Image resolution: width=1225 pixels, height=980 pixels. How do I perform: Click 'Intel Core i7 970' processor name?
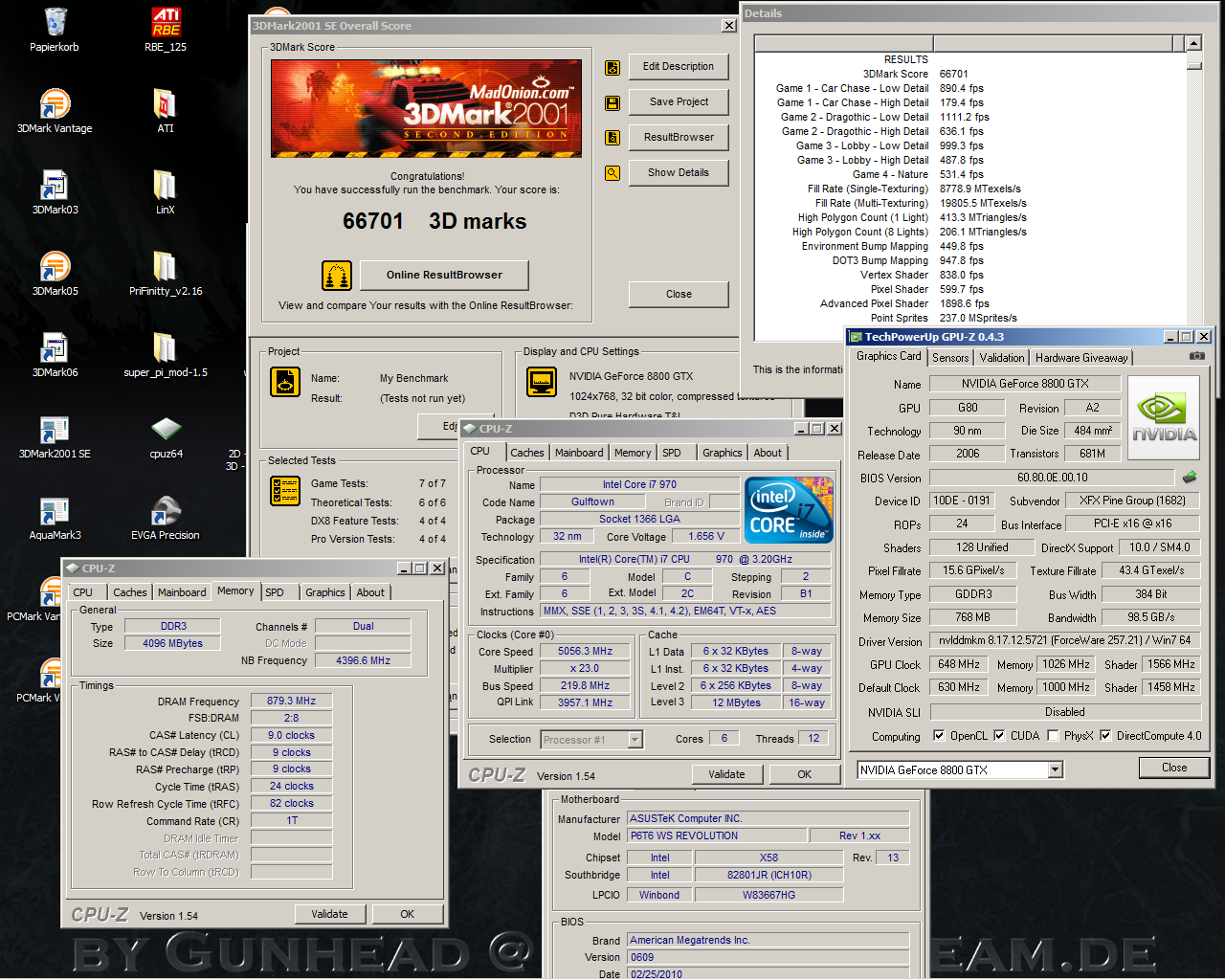[639, 484]
